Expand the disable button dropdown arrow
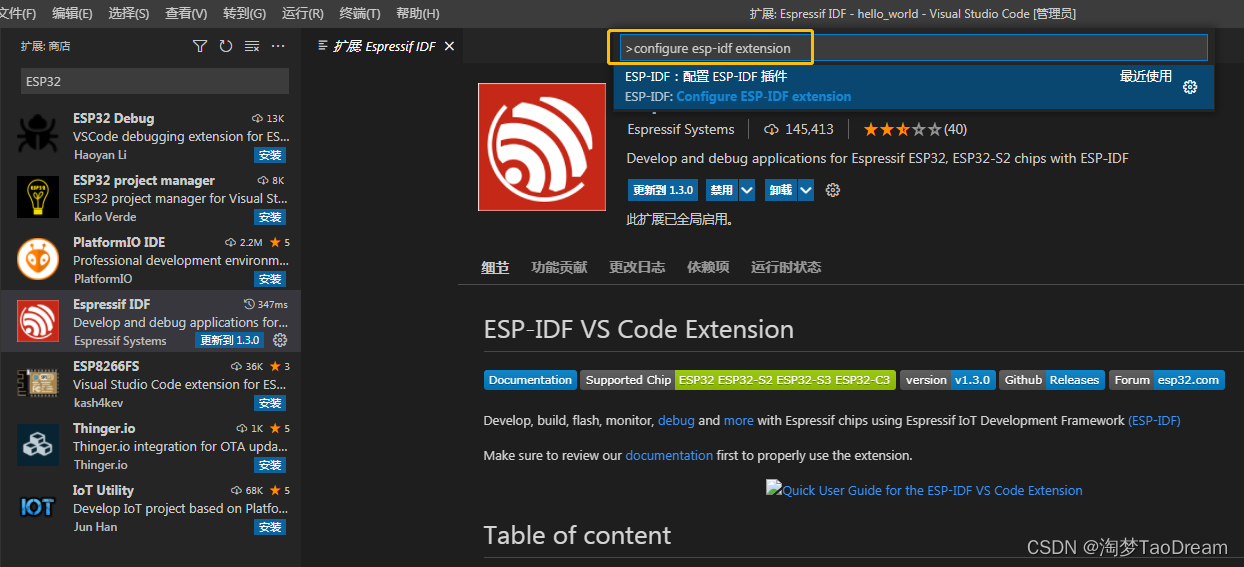Image resolution: width=1244 pixels, height=567 pixels. coord(749,190)
